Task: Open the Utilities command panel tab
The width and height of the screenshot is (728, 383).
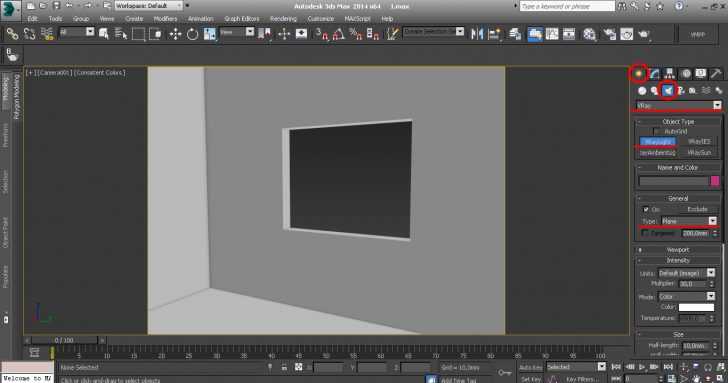Action: pyautogui.click(x=715, y=73)
